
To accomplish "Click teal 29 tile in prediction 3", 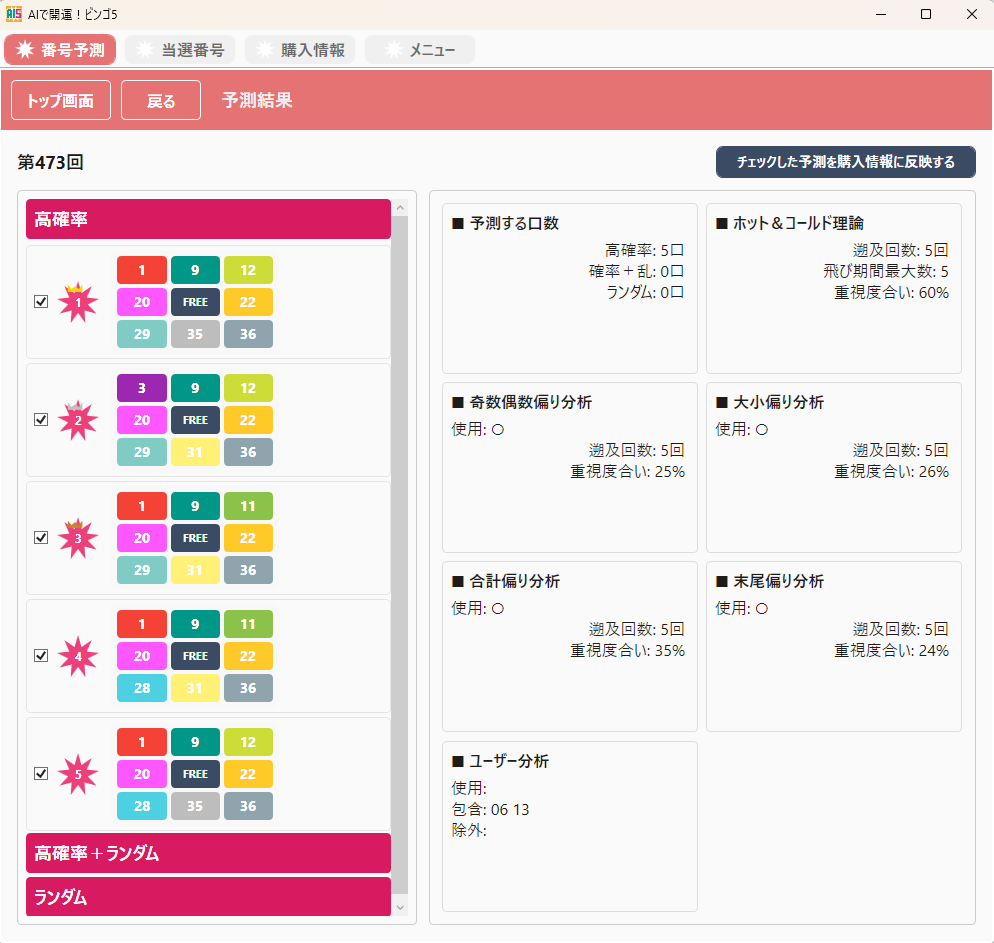I will pyautogui.click(x=142, y=570).
